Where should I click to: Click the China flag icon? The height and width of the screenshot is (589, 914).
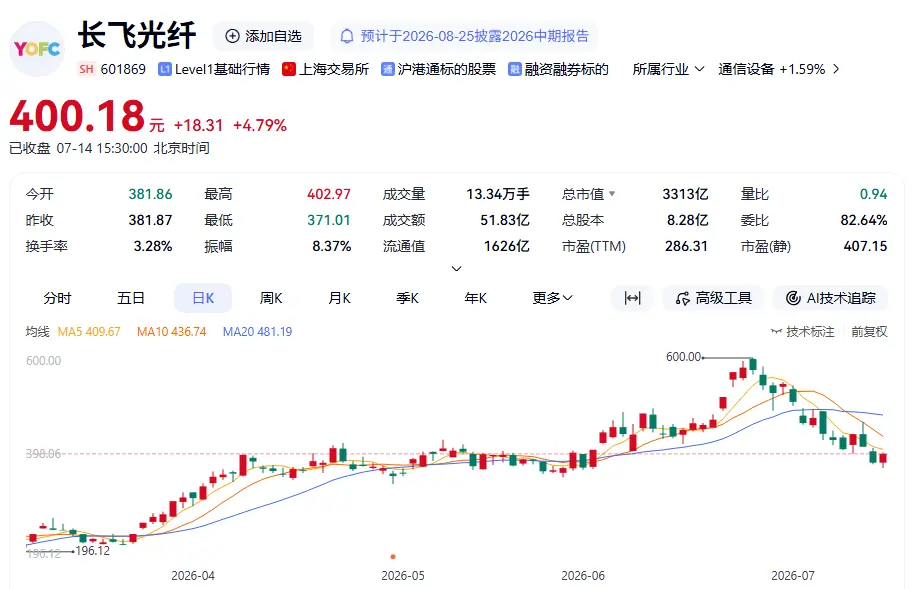(x=289, y=69)
